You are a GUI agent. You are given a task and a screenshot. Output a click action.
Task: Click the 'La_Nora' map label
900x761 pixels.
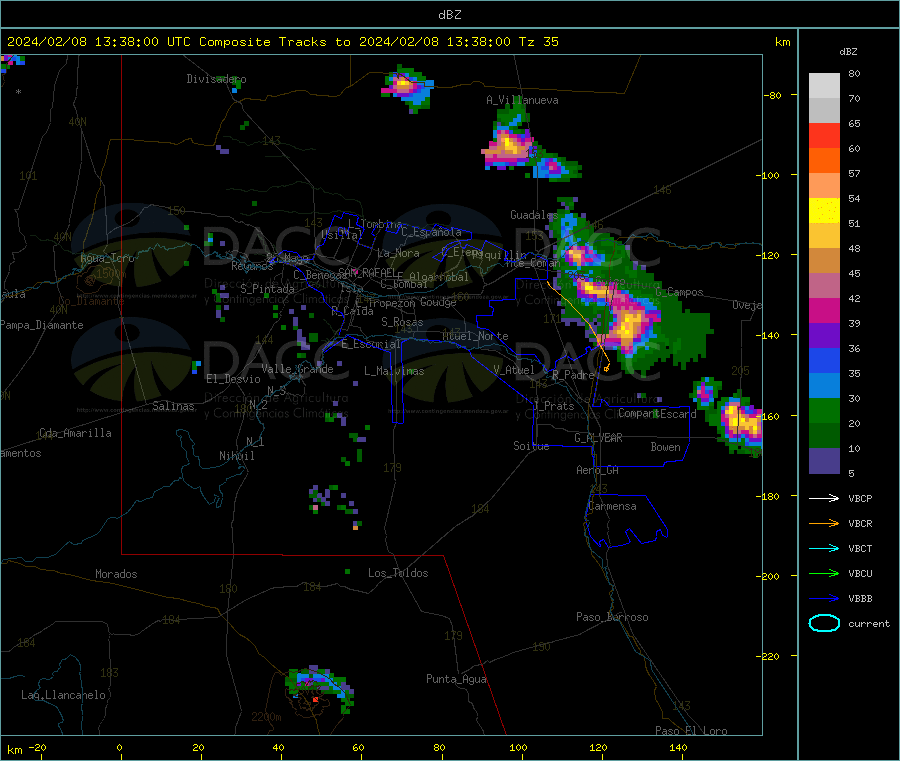pyautogui.click(x=398, y=253)
